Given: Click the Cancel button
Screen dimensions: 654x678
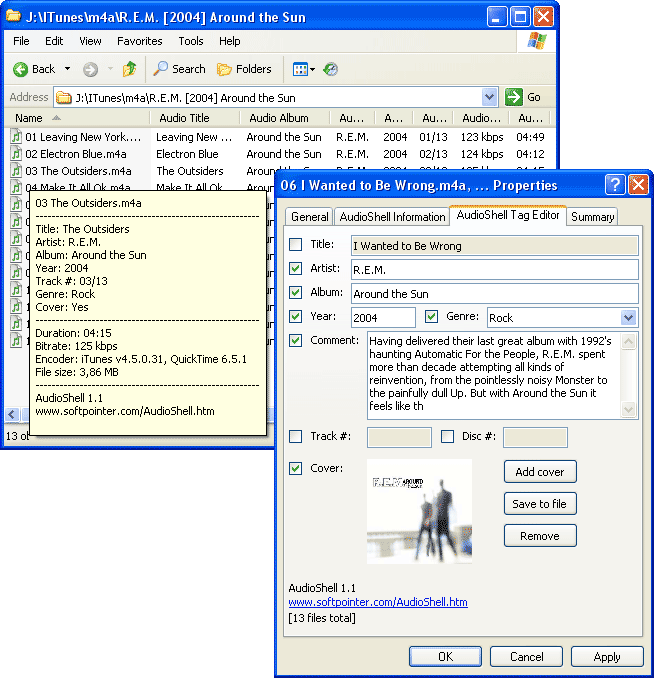Looking at the screenshot, I should pyautogui.click(x=526, y=657).
